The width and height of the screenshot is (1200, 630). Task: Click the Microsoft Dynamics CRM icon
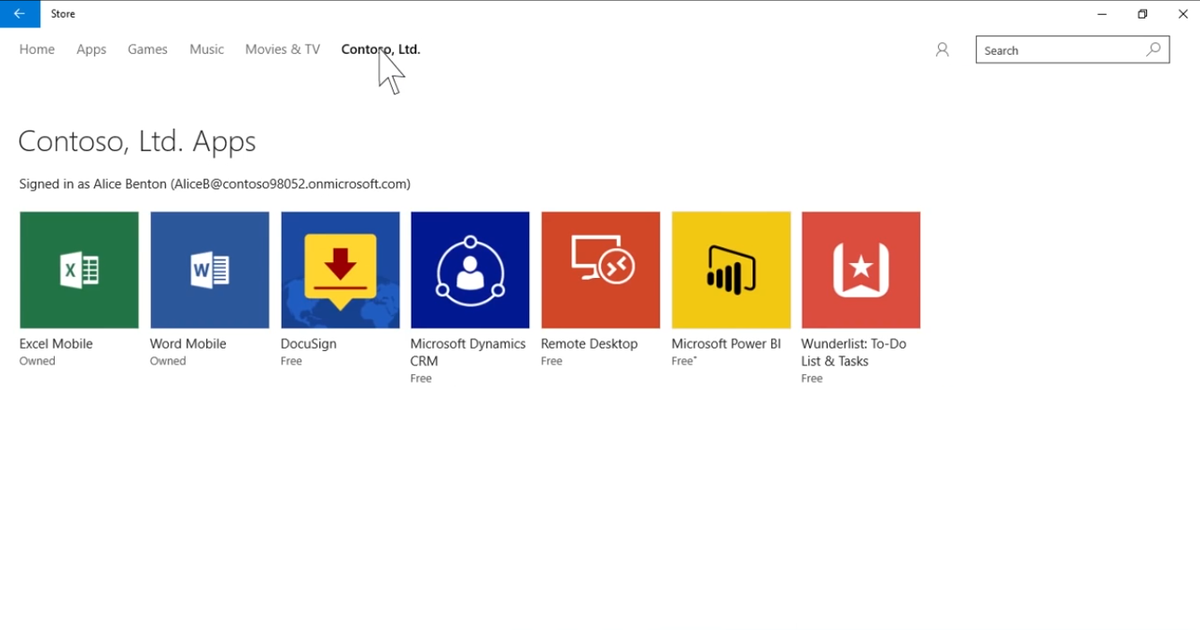470,269
